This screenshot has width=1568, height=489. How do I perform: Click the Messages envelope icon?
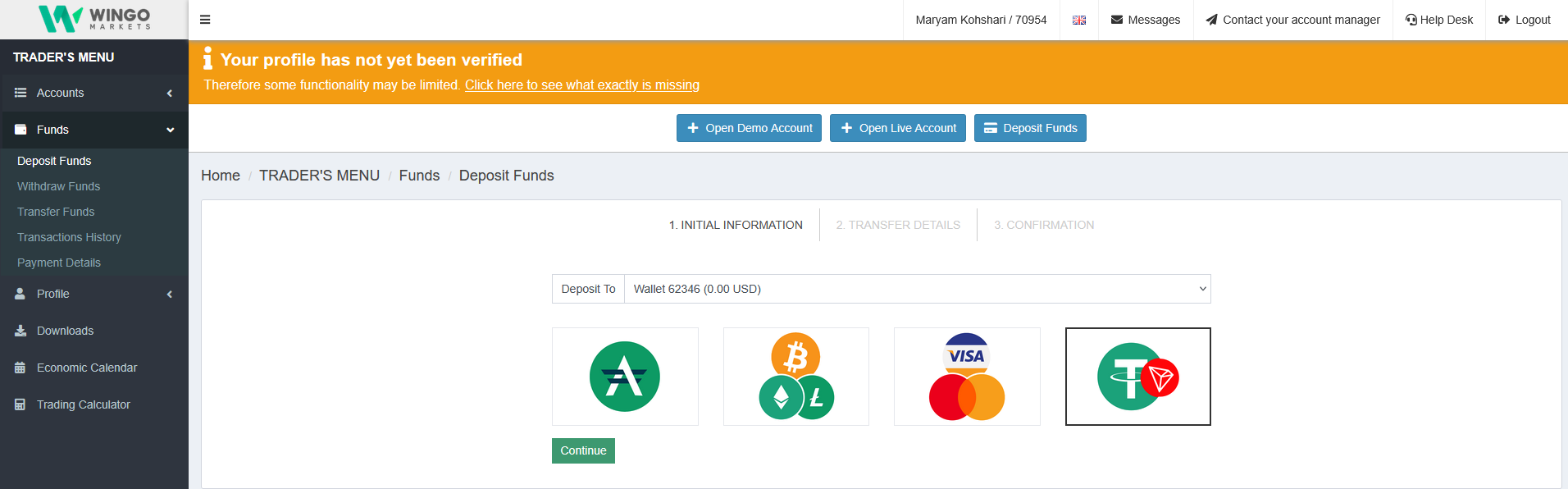coord(1117,20)
